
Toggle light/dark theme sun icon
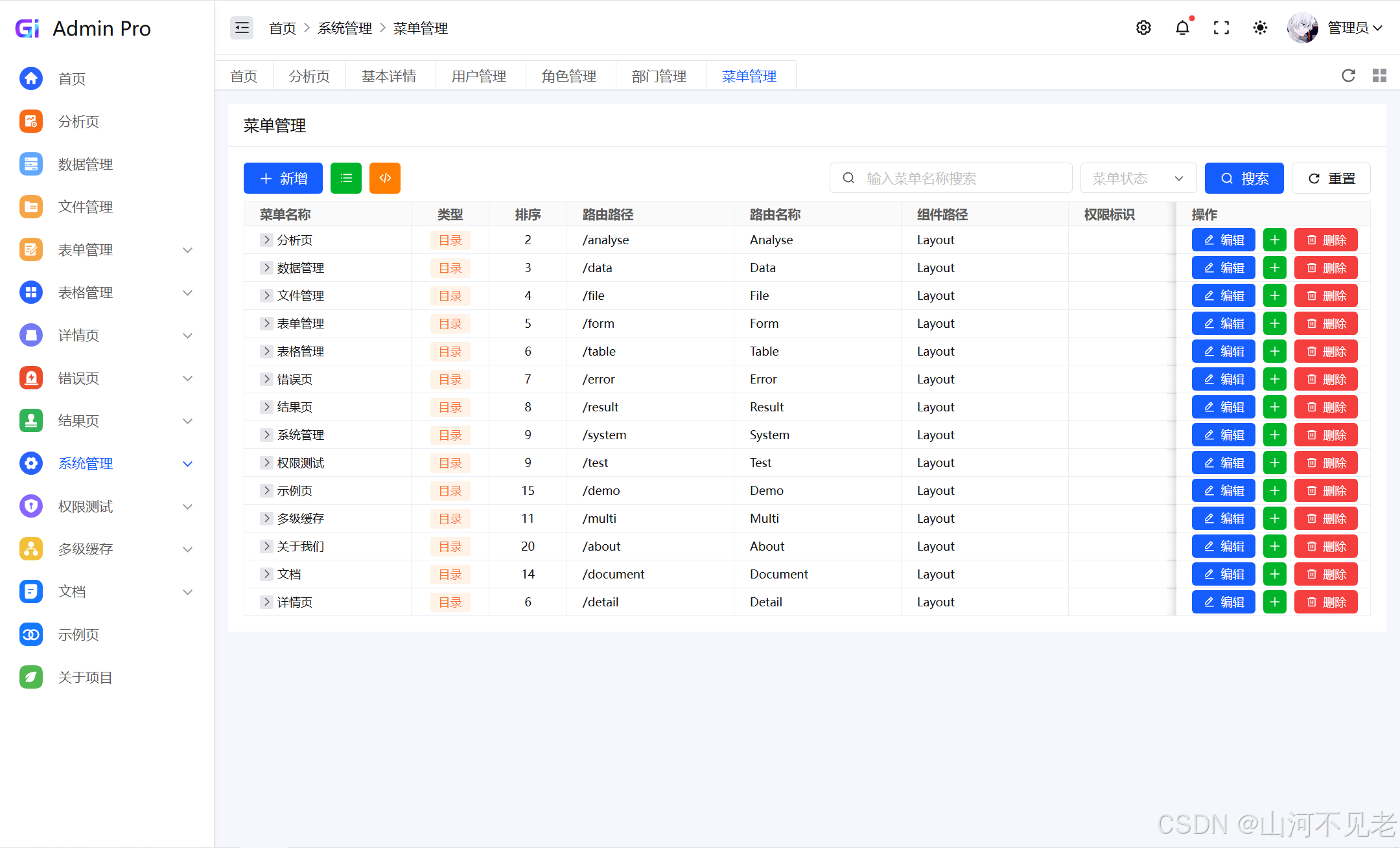tap(1260, 28)
